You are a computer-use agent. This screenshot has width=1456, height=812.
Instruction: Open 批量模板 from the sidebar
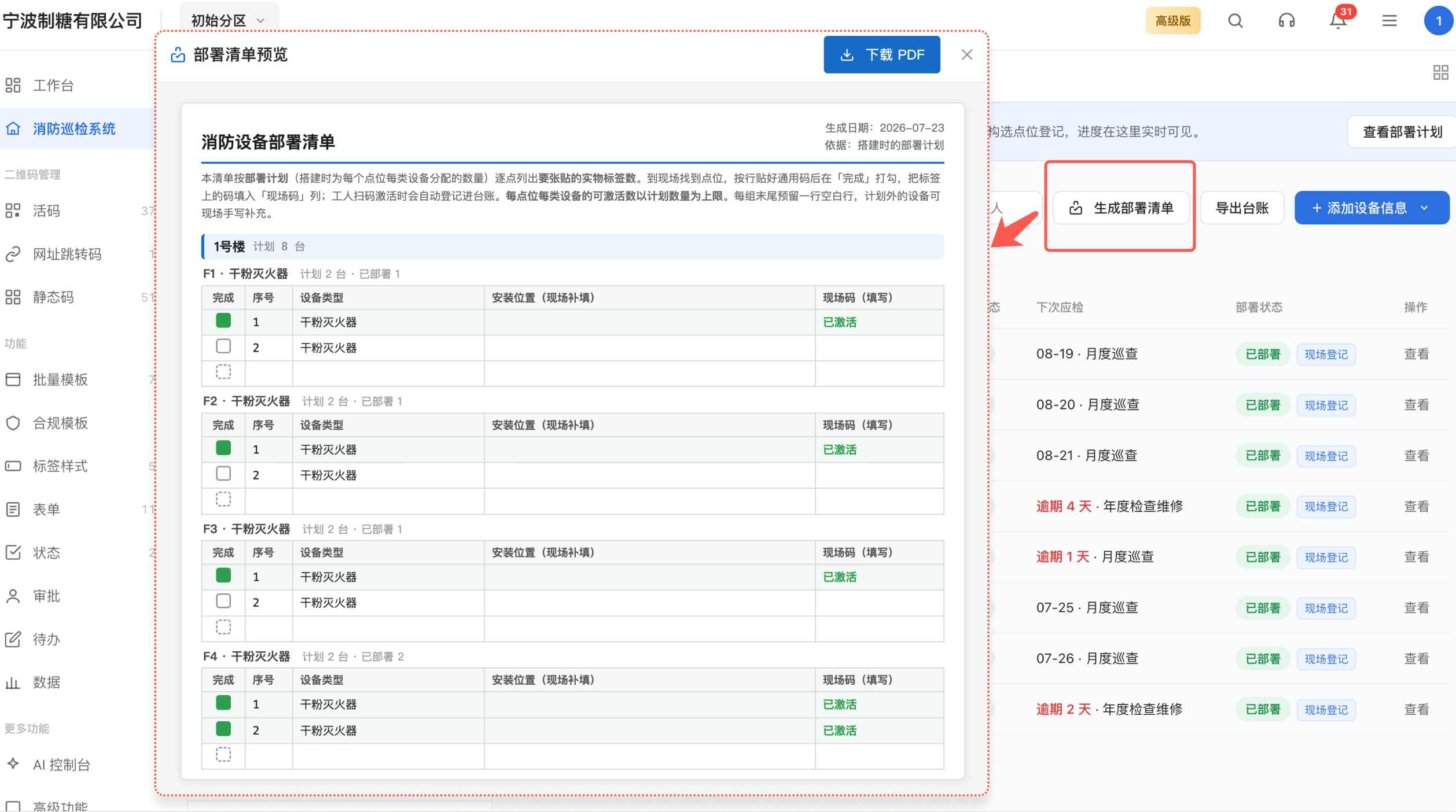49,379
